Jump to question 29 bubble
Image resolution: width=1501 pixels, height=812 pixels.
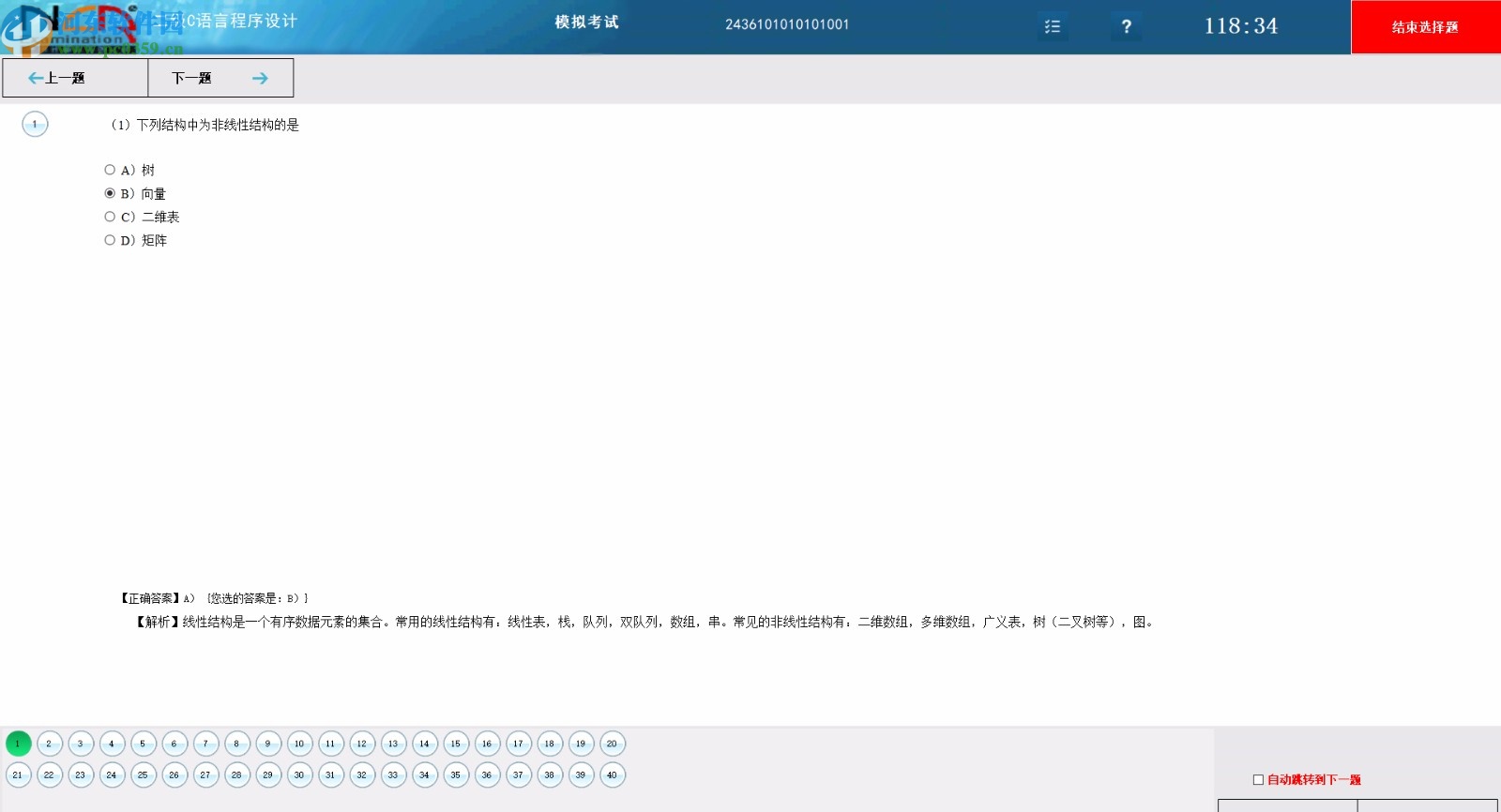pos(268,774)
